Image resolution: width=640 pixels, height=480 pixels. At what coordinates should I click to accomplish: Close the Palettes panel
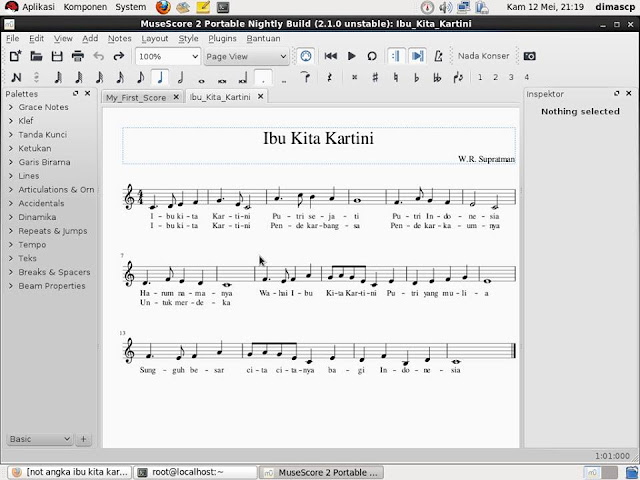click(87, 93)
